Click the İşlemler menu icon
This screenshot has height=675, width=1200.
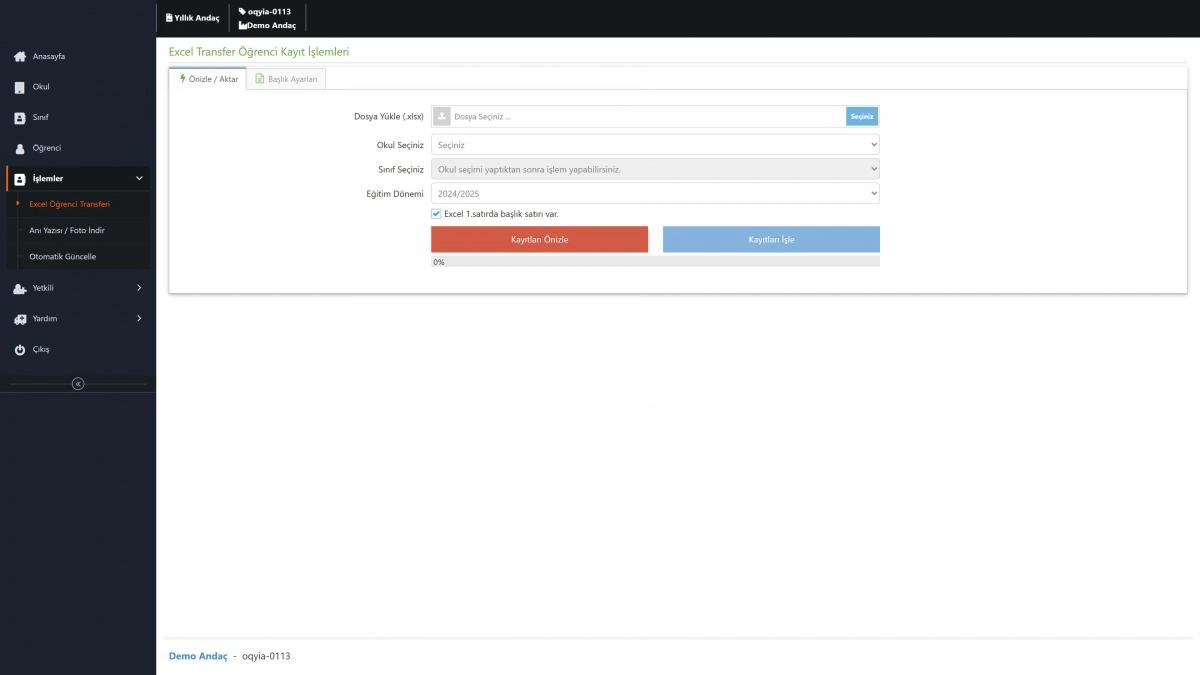19,179
